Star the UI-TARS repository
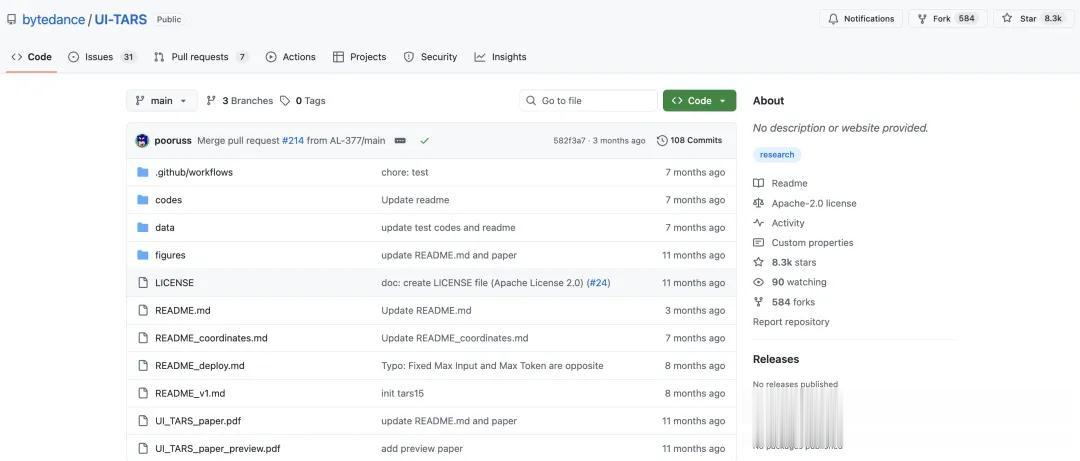The height and width of the screenshot is (461, 1080). 1033,19
